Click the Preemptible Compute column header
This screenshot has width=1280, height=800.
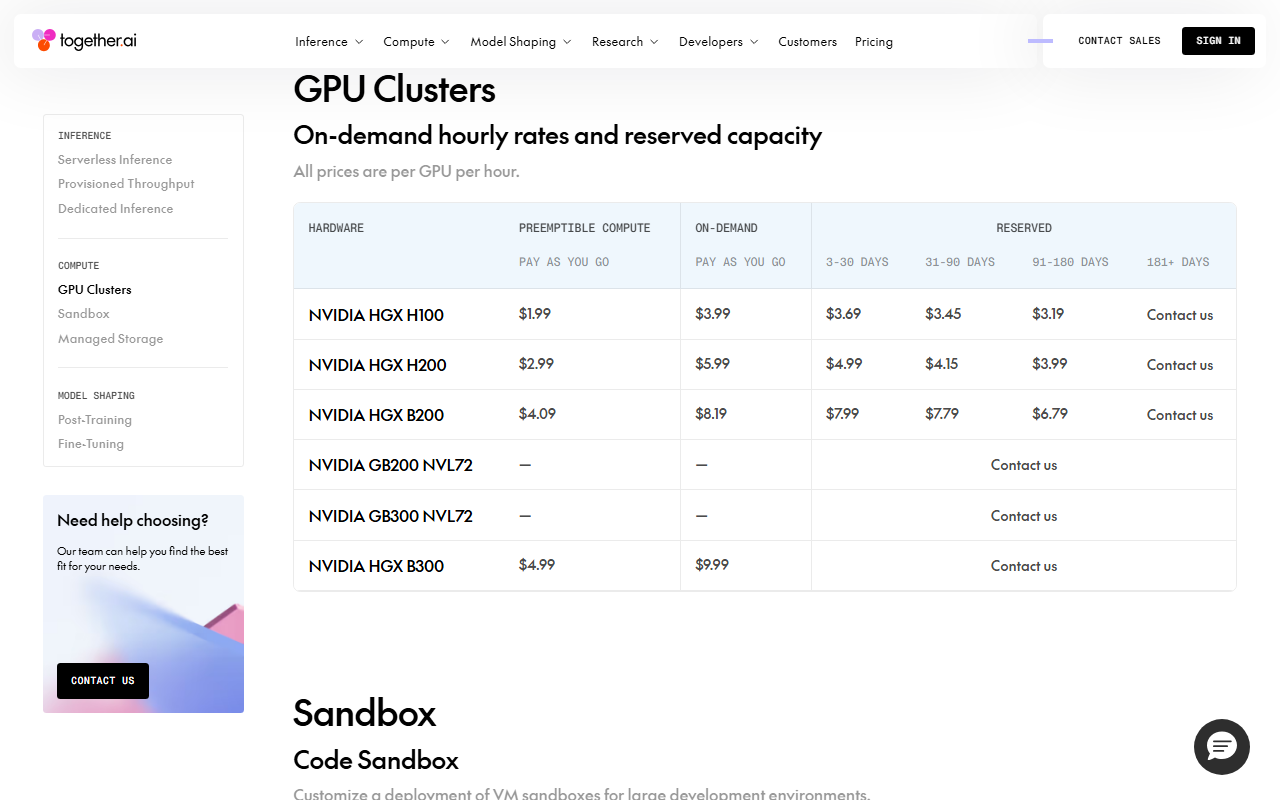coord(585,228)
